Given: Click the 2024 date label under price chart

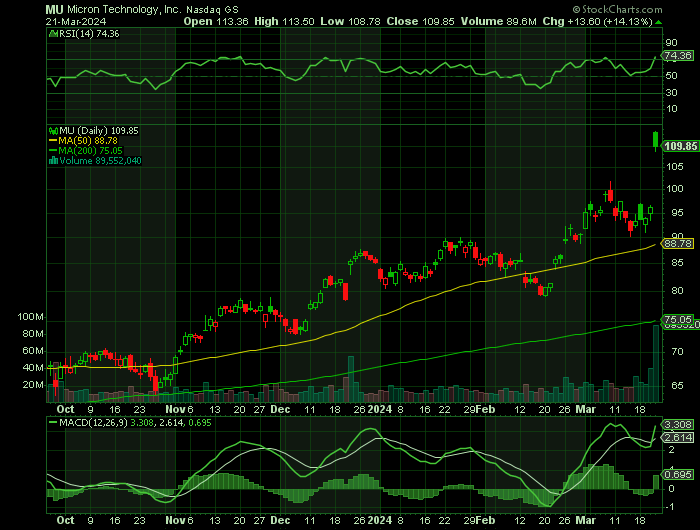Looking at the screenshot, I should pyautogui.click(x=379, y=409).
